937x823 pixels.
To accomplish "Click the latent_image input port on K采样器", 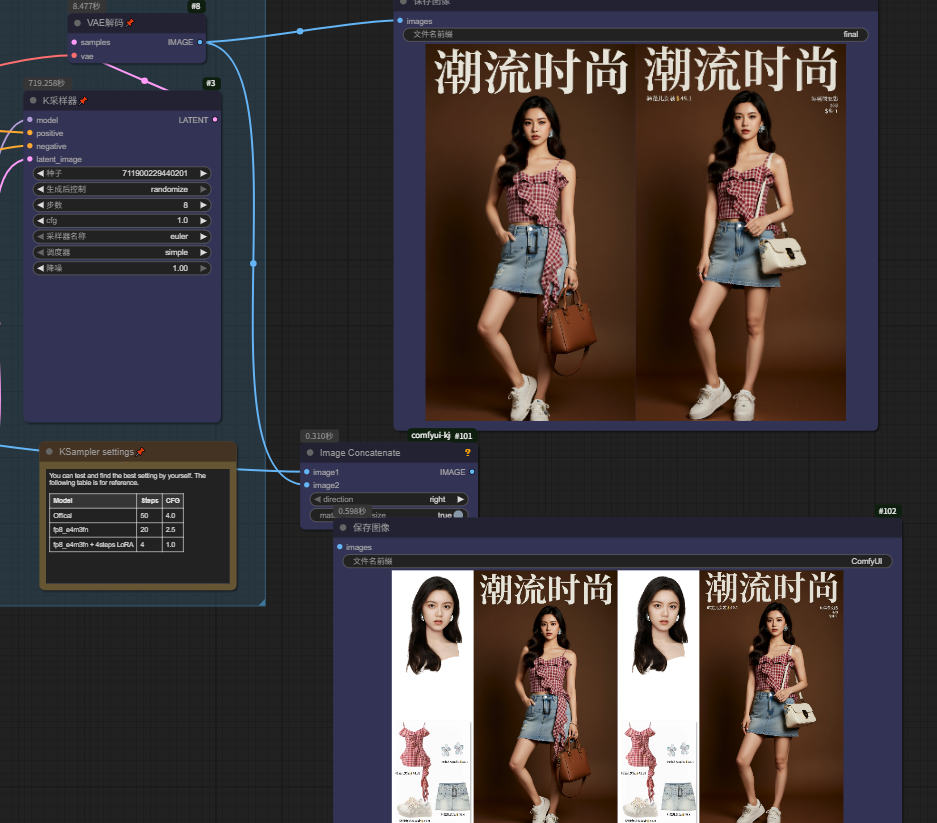I will (30, 160).
